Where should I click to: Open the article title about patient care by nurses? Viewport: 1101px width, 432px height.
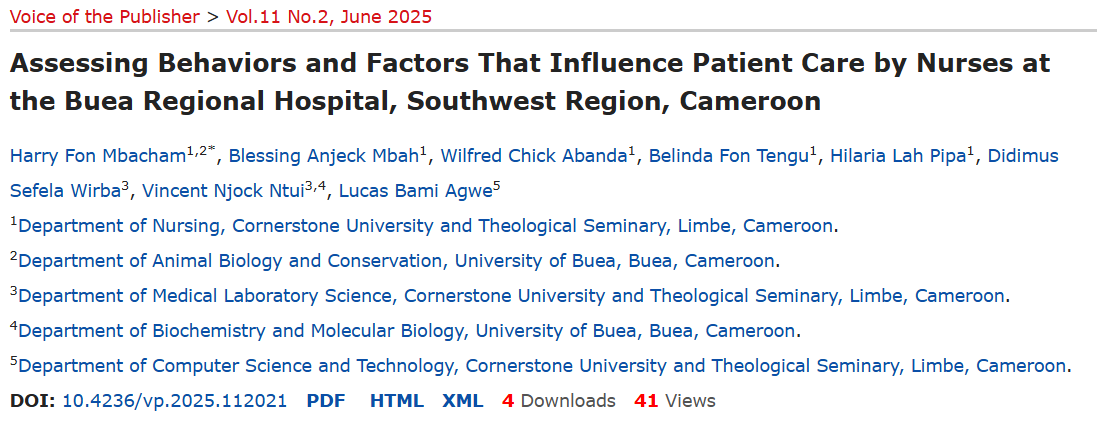tap(530, 82)
